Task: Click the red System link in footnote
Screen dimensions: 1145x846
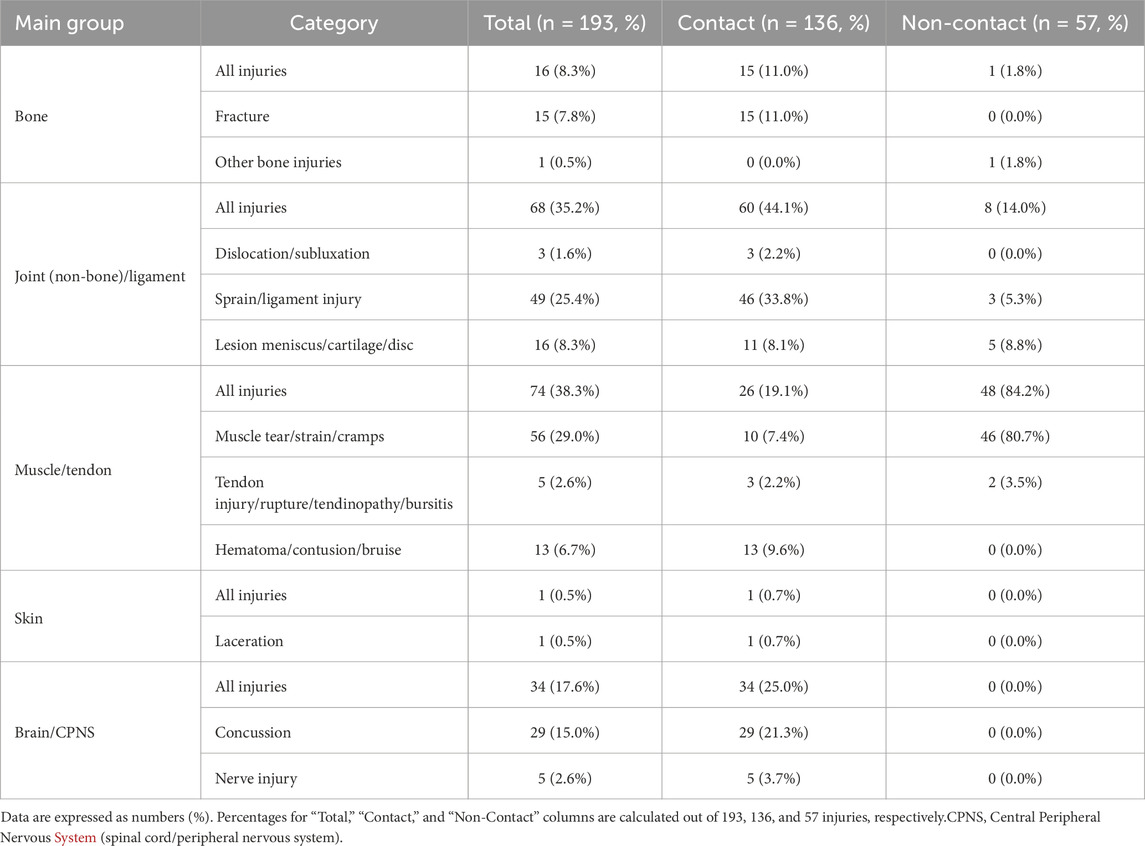Action: 75,837
